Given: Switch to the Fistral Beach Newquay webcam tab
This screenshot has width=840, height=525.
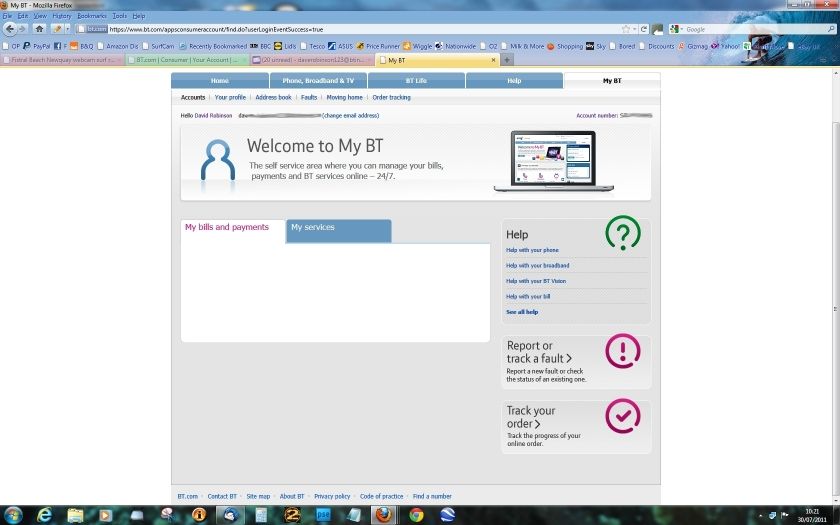Looking at the screenshot, I should coord(63,60).
